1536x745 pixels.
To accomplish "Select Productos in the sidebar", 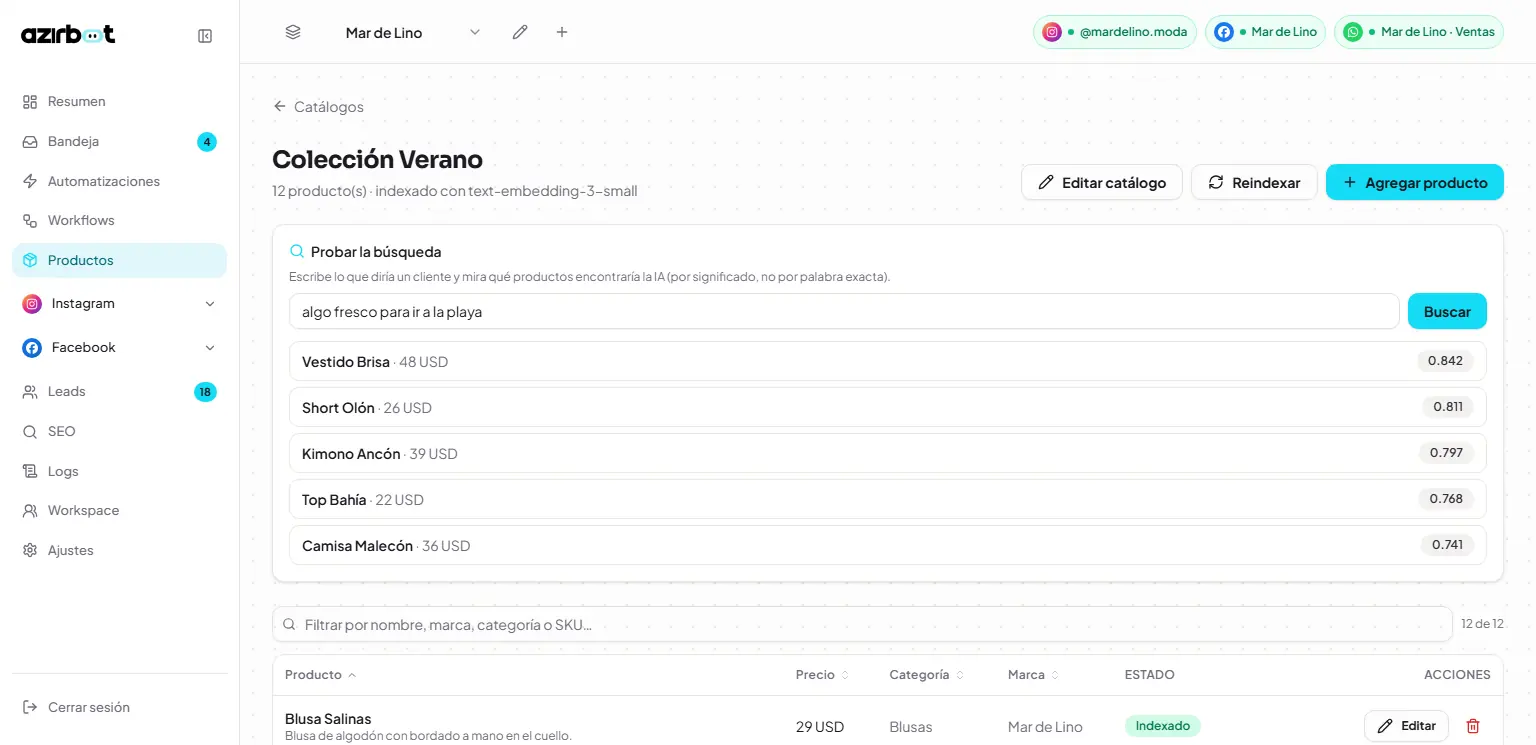I will pyautogui.click(x=119, y=260).
